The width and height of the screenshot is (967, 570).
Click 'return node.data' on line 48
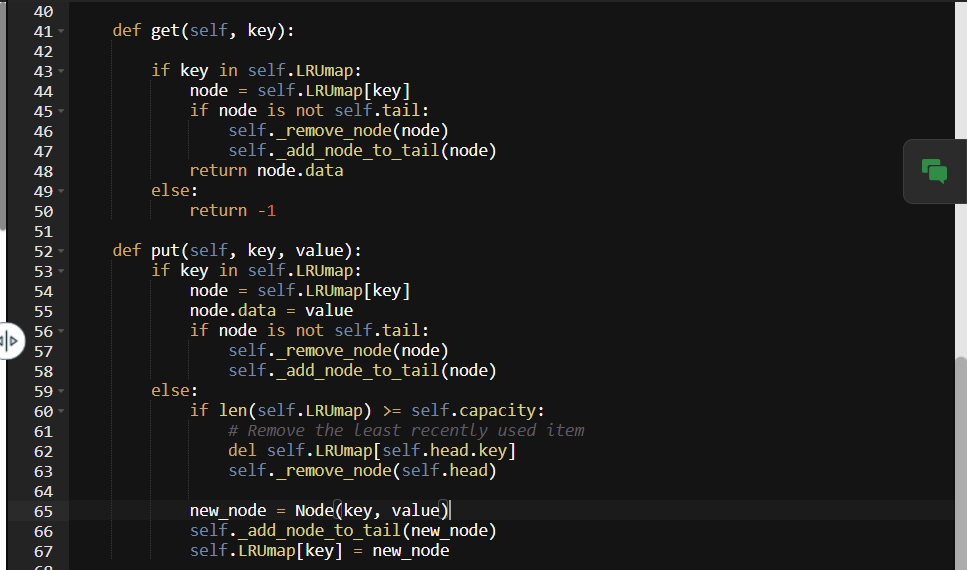click(x=266, y=170)
